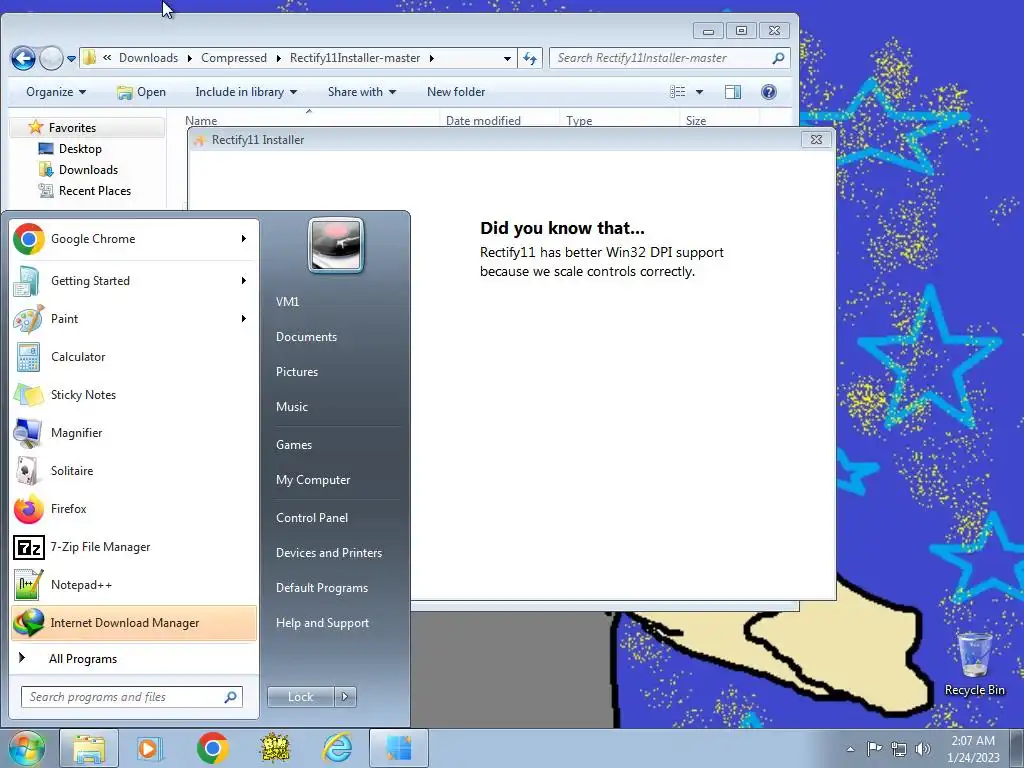Click New folder button
Image resolution: width=1024 pixels, height=768 pixels.
coord(456,92)
